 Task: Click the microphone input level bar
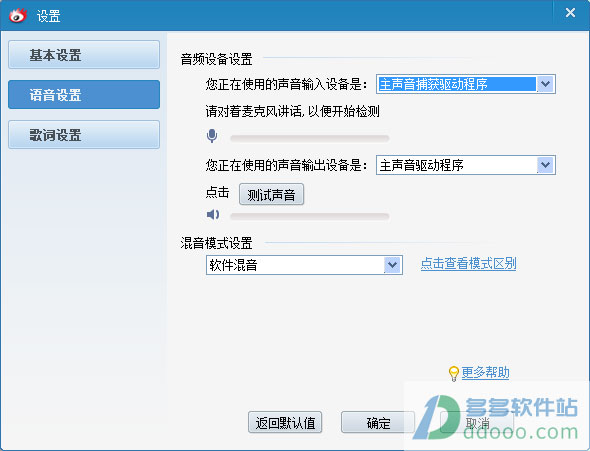(310, 138)
